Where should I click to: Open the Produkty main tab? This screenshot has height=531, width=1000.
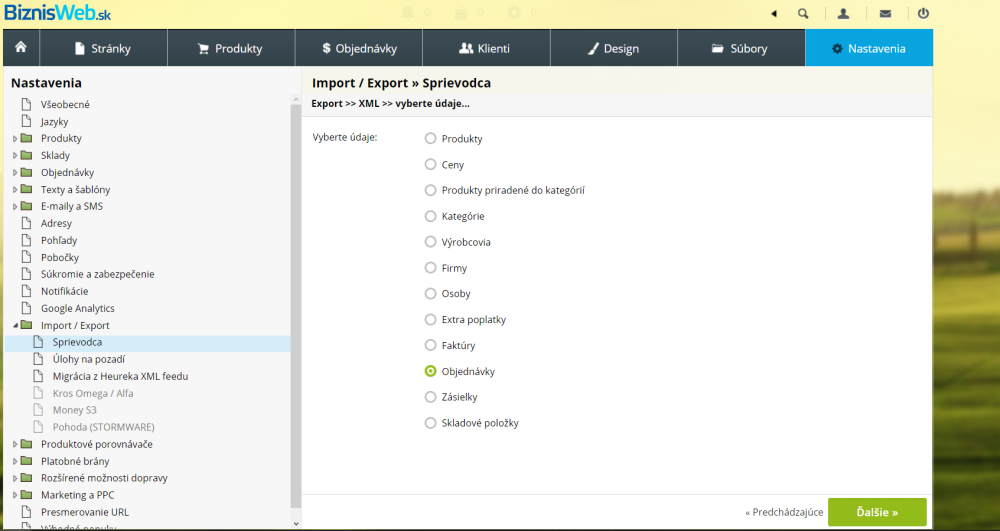pyautogui.click(x=231, y=48)
